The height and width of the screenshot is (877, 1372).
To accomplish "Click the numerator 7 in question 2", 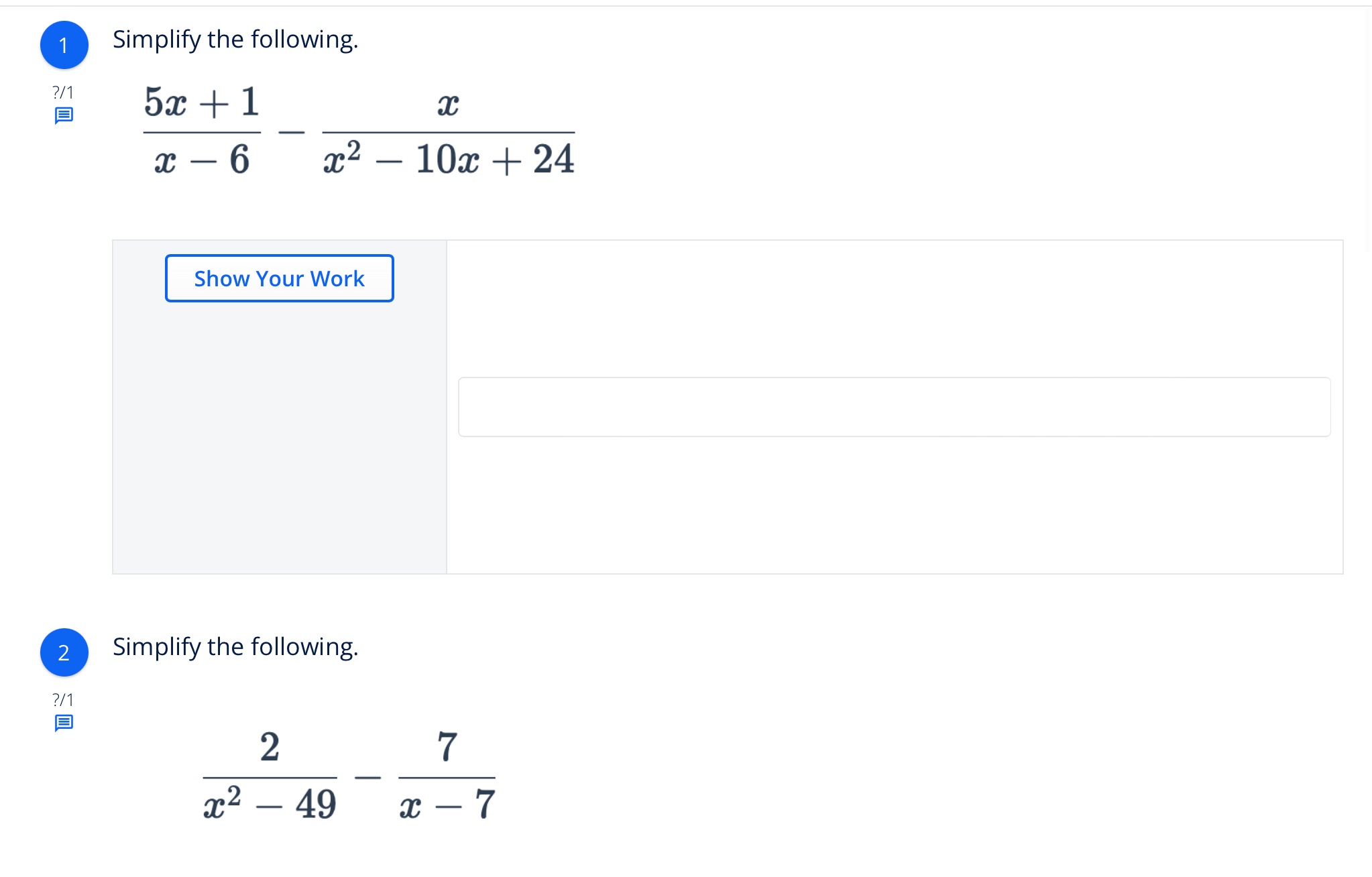I will tap(447, 747).
